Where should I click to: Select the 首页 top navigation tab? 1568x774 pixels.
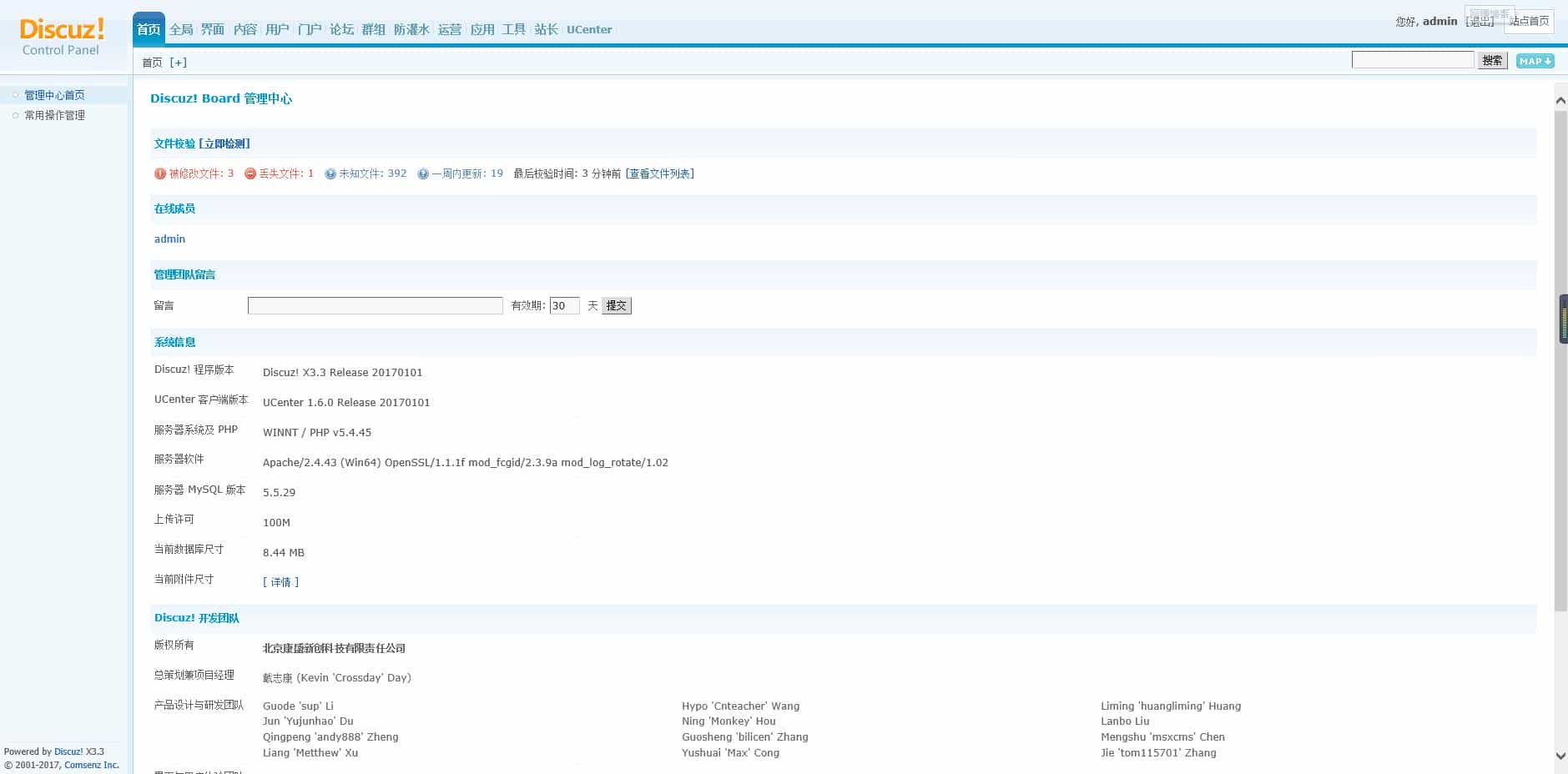(x=149, y=29)
